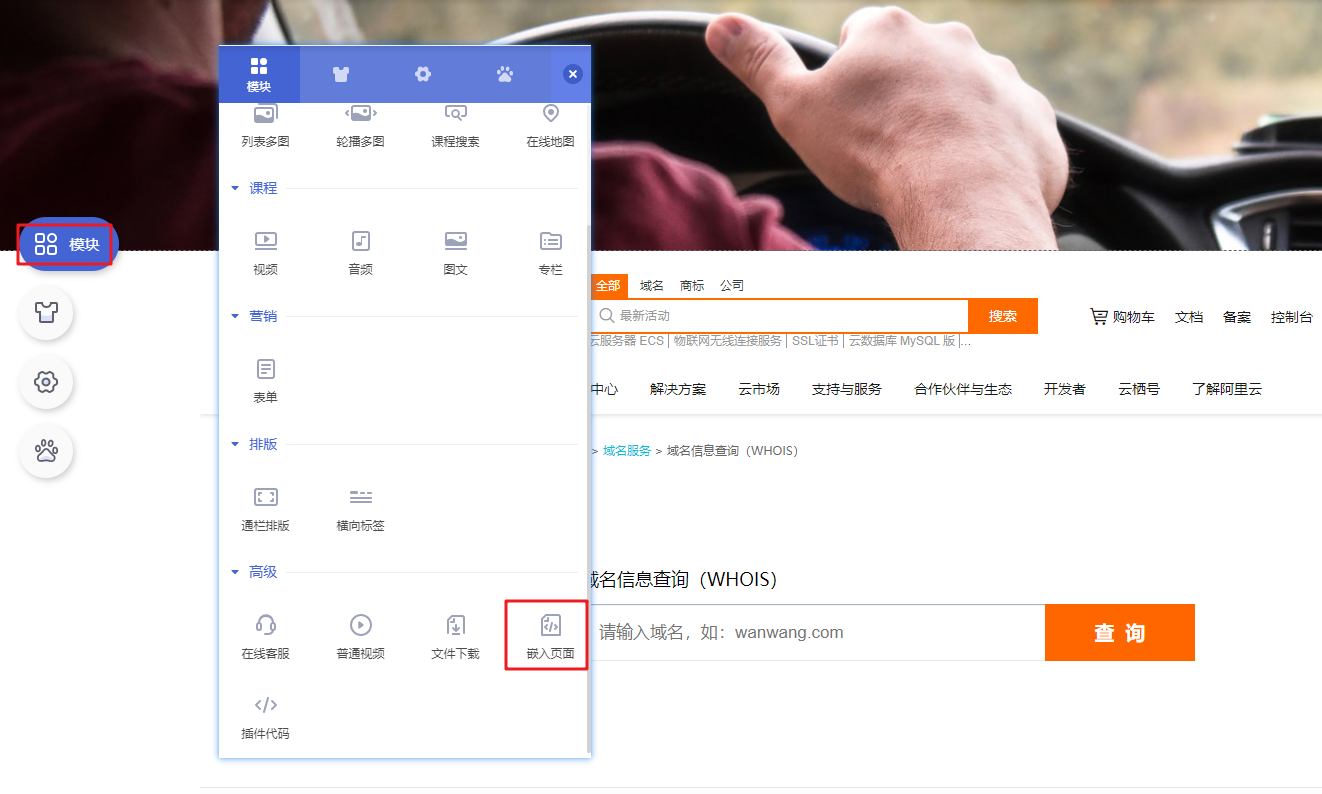Add the 在线客服 module

pyautogui.click(x=265, y=638)
